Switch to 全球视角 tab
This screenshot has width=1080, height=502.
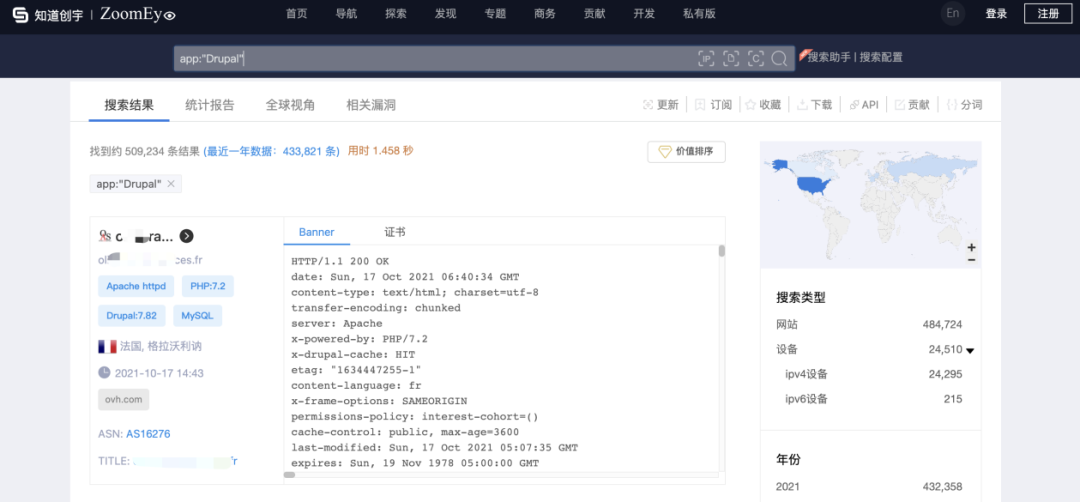(290, 105)
